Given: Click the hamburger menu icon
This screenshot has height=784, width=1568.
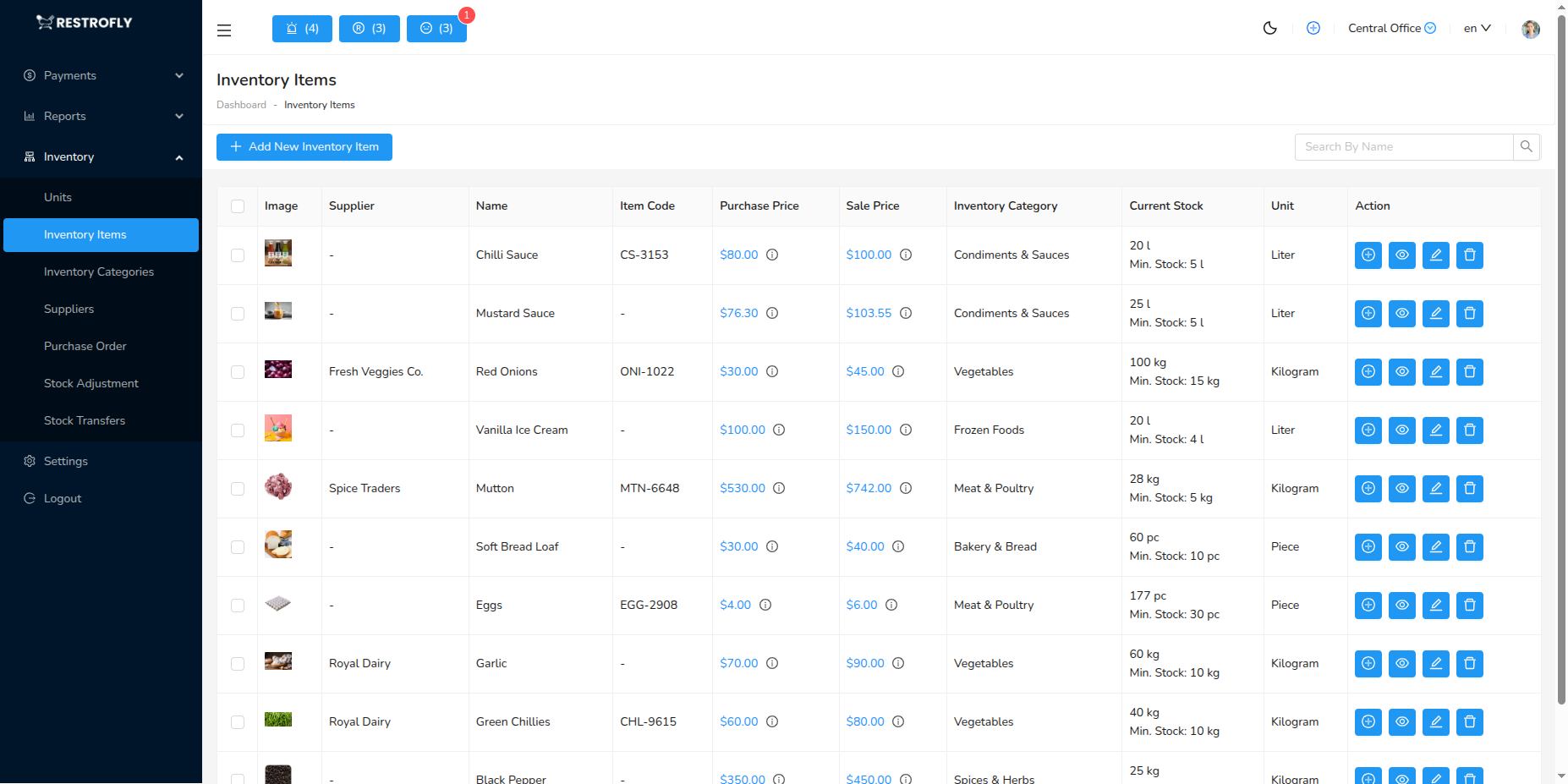Looking at the screenshot, I should point(224,30).
